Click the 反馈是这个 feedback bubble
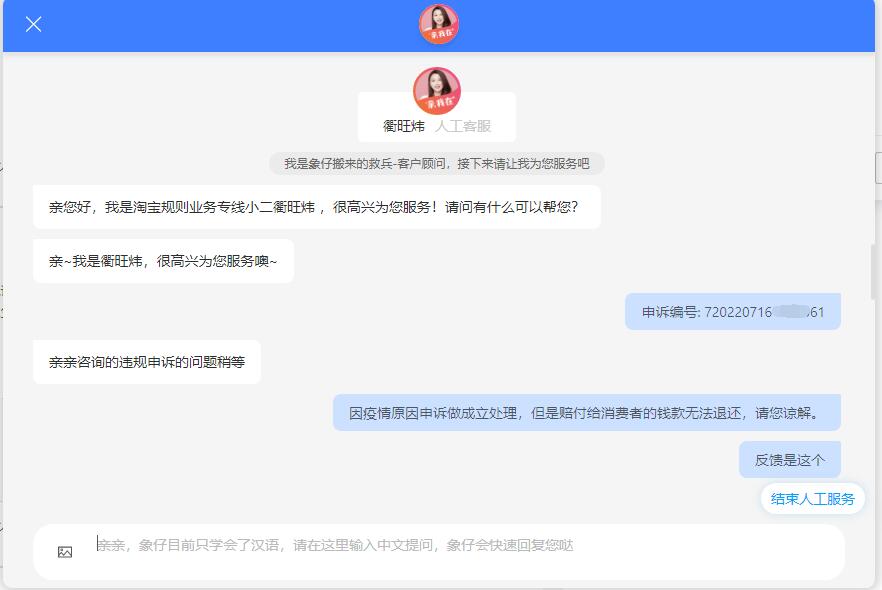882x590 pixels. pyautogui.click(x=789, y=459)
